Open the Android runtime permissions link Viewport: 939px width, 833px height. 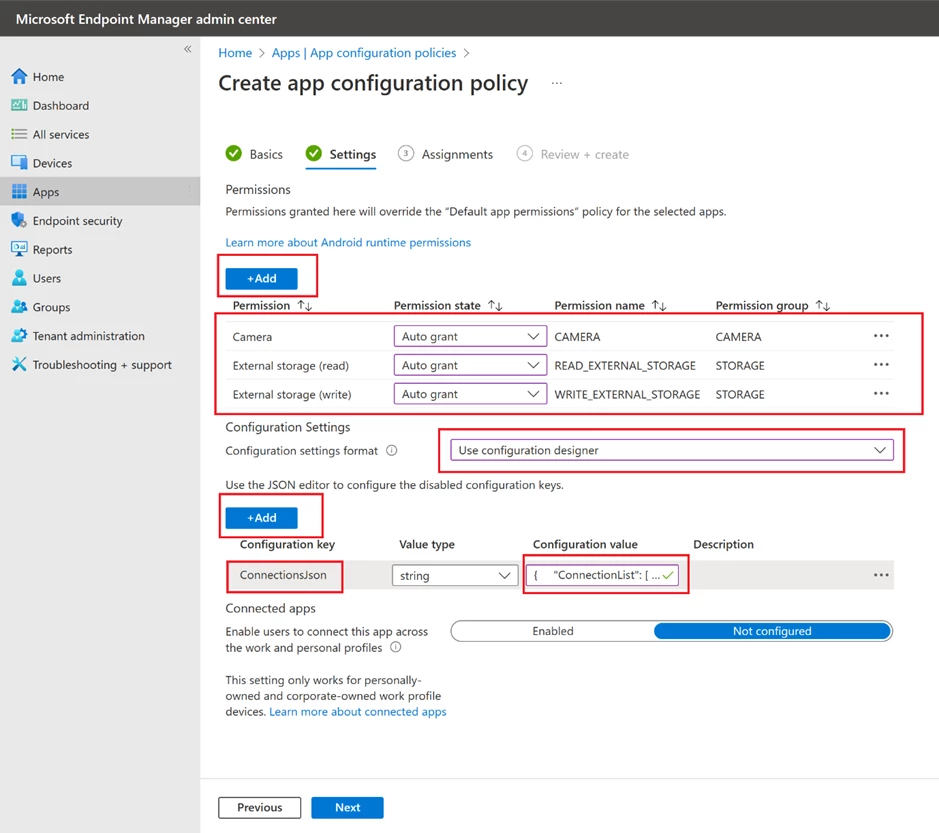point(347,242)
